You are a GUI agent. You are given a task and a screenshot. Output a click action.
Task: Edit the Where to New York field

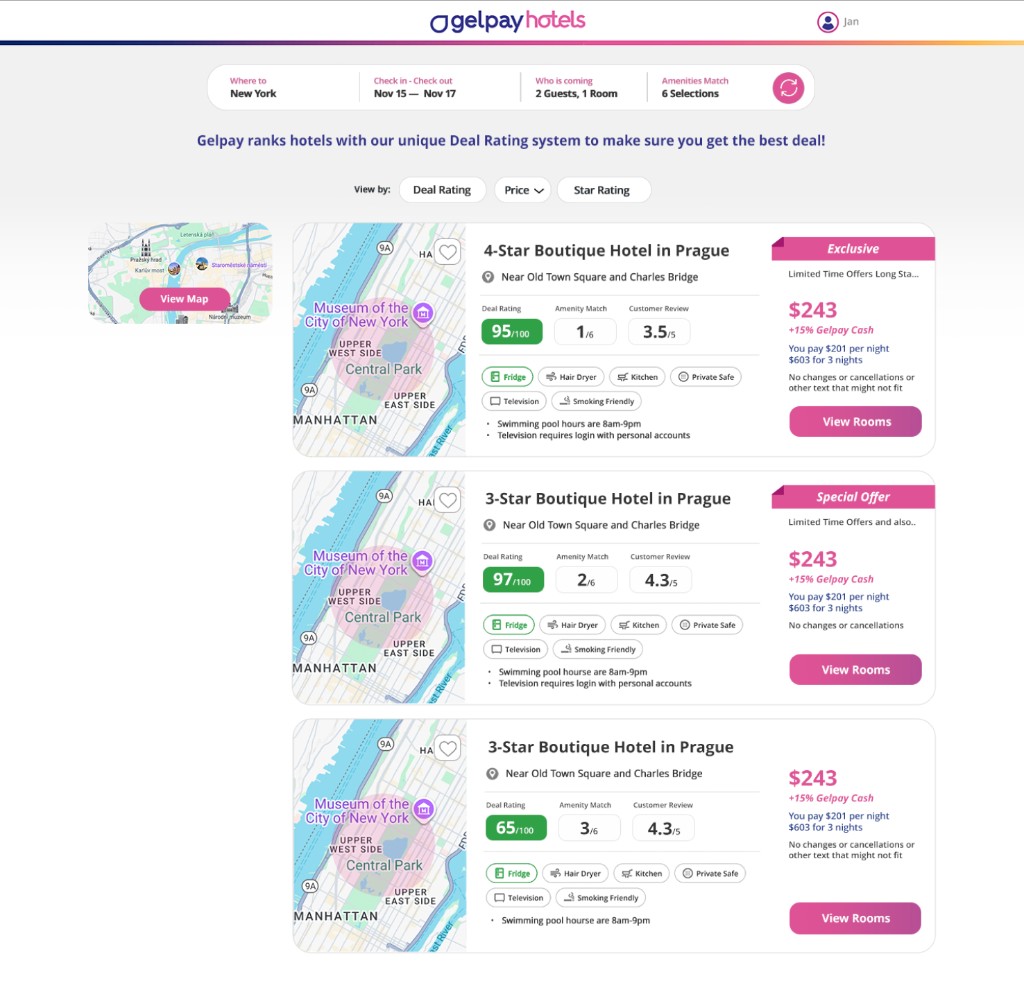click(281, 87)
